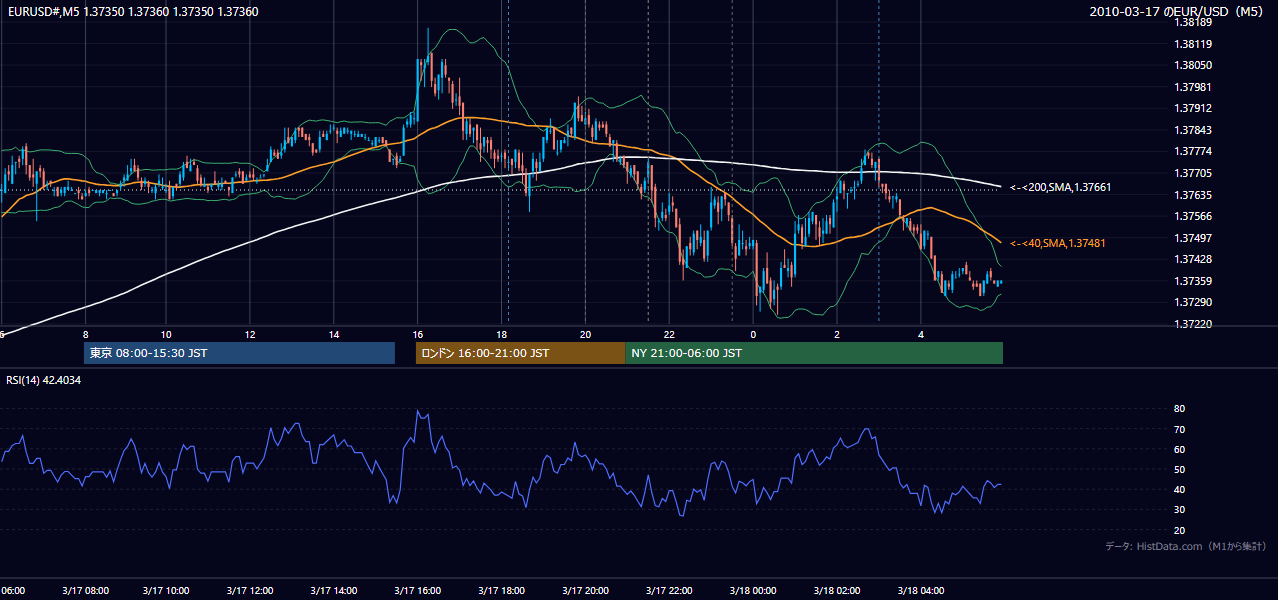Click the HistData.com data source credit
This screenshot has height=600, width=1278.
pyautogui.click(x=1186, y=546)
